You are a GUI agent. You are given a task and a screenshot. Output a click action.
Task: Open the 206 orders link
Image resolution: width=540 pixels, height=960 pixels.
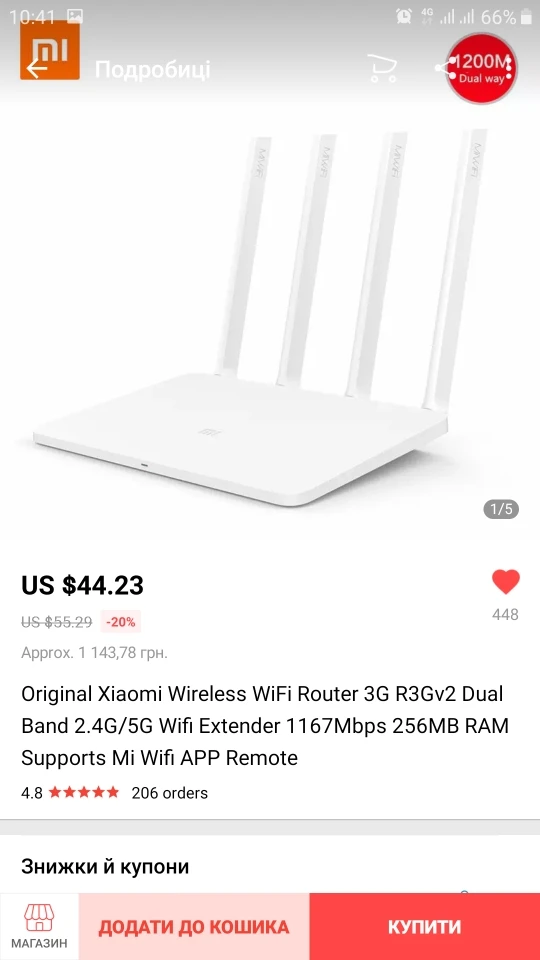(170, 793)
